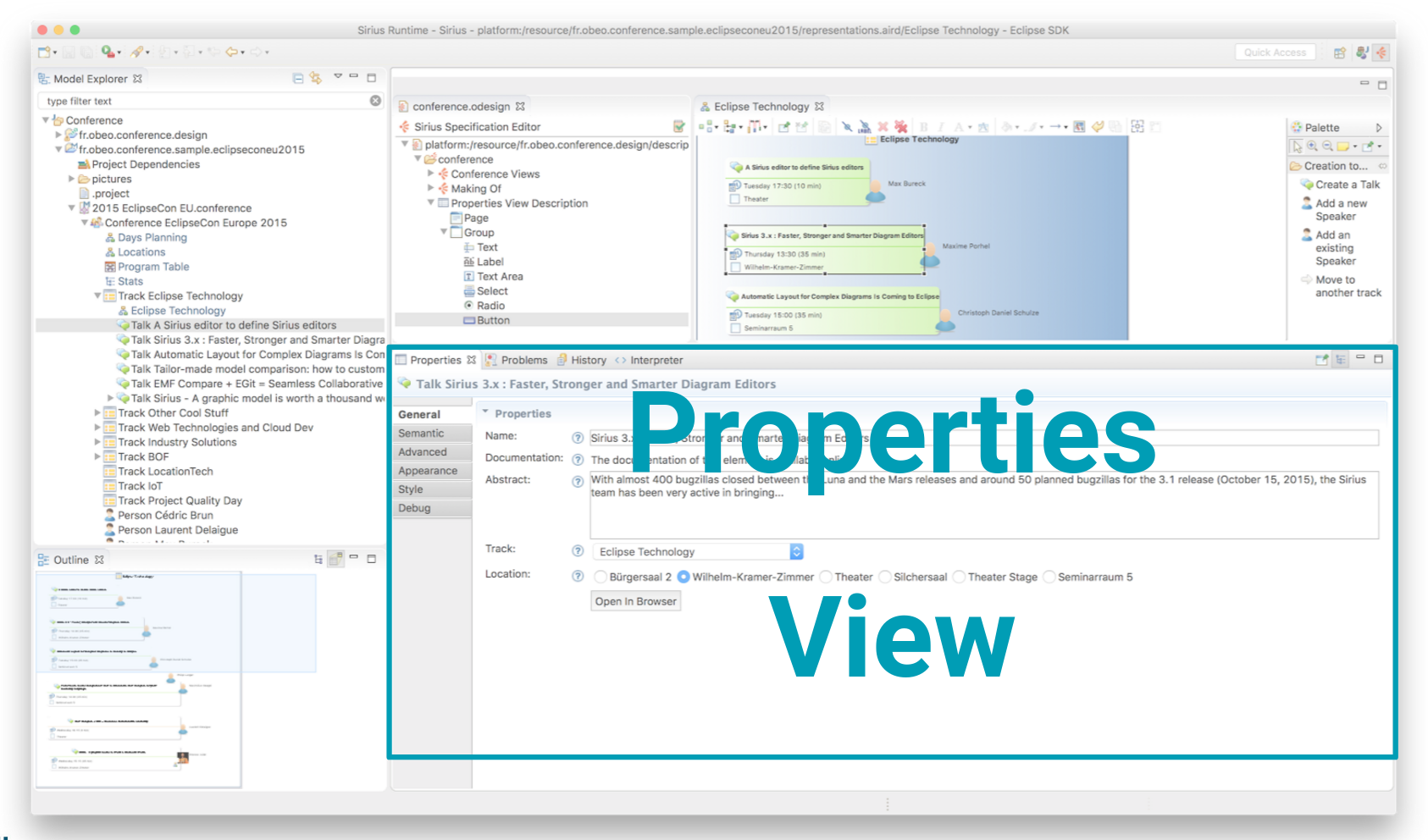Expand the fr.obeo.conference.design project node
1428x840 pixels.
(58, 135)
